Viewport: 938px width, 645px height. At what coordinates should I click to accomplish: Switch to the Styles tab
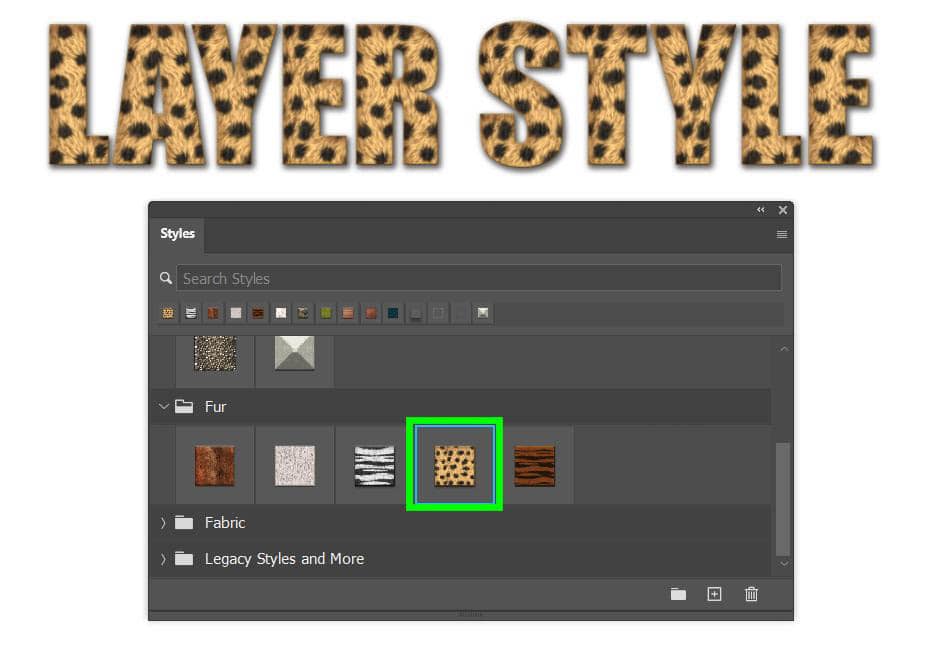[x=177, y=234]
